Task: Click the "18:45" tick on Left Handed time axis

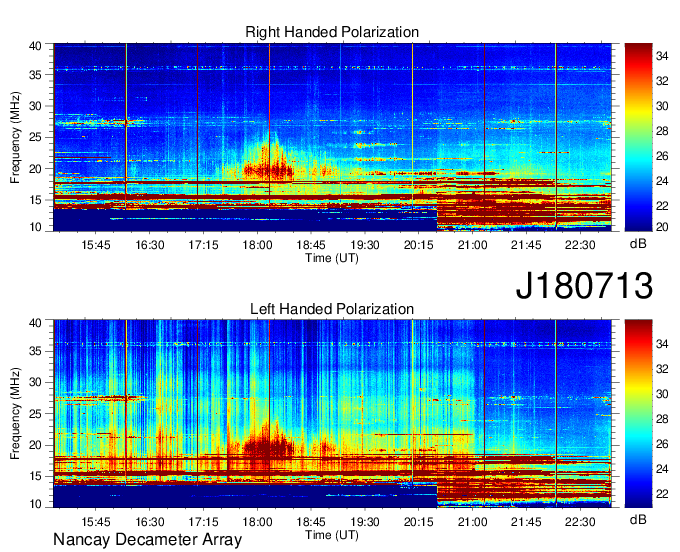Action: click(x=311, y=522)
